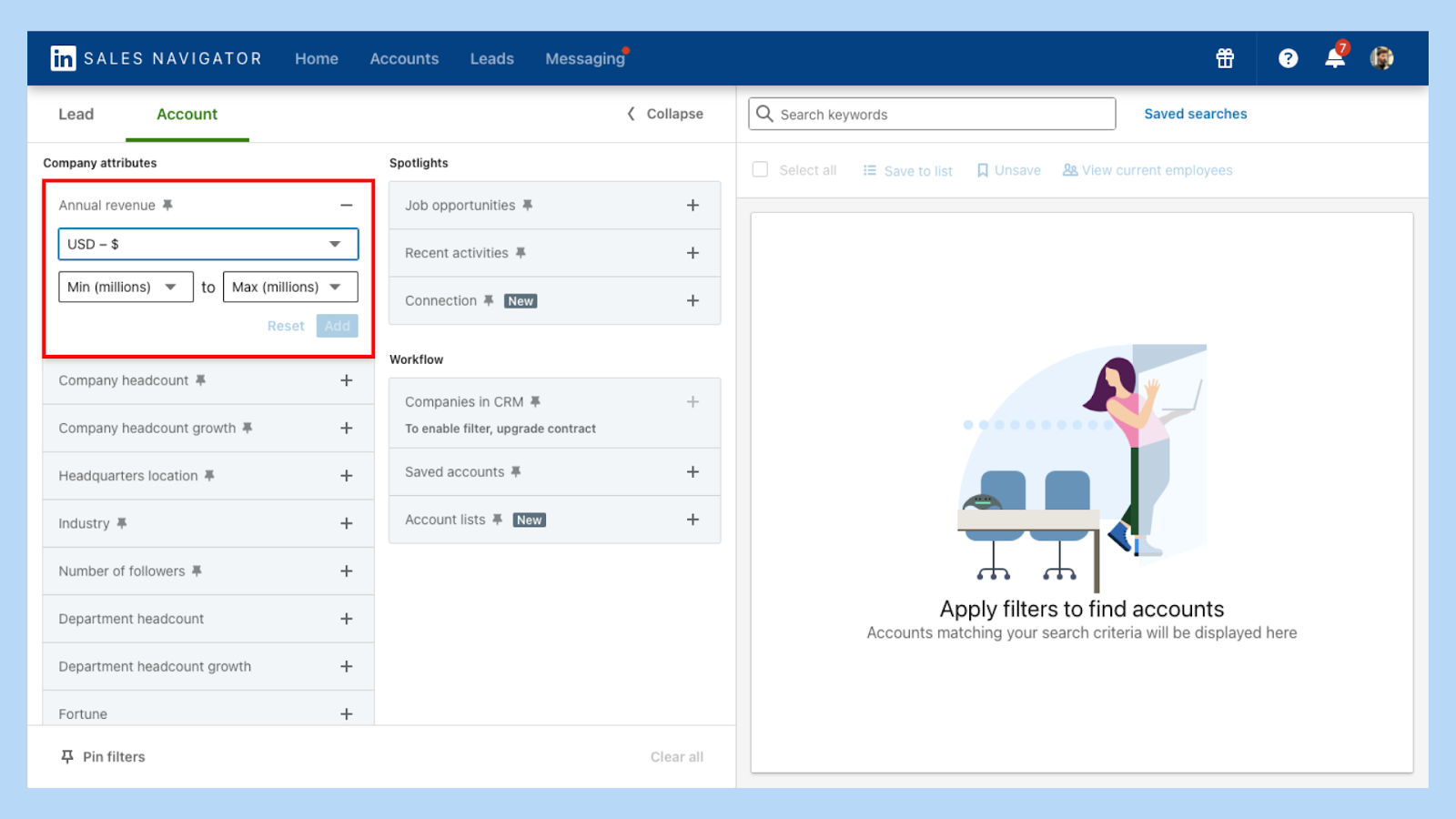
Task: Click the Clear all link
Action: 677,757
